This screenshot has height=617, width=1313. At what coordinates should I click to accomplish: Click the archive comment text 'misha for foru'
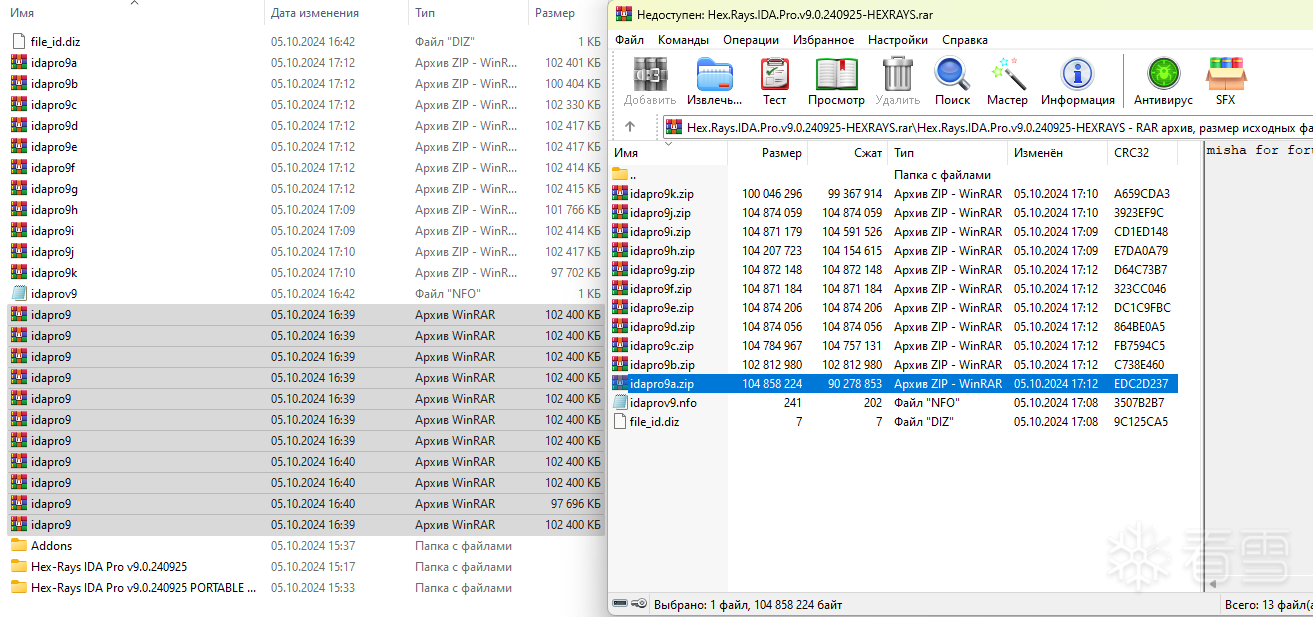pos(1259,150)
